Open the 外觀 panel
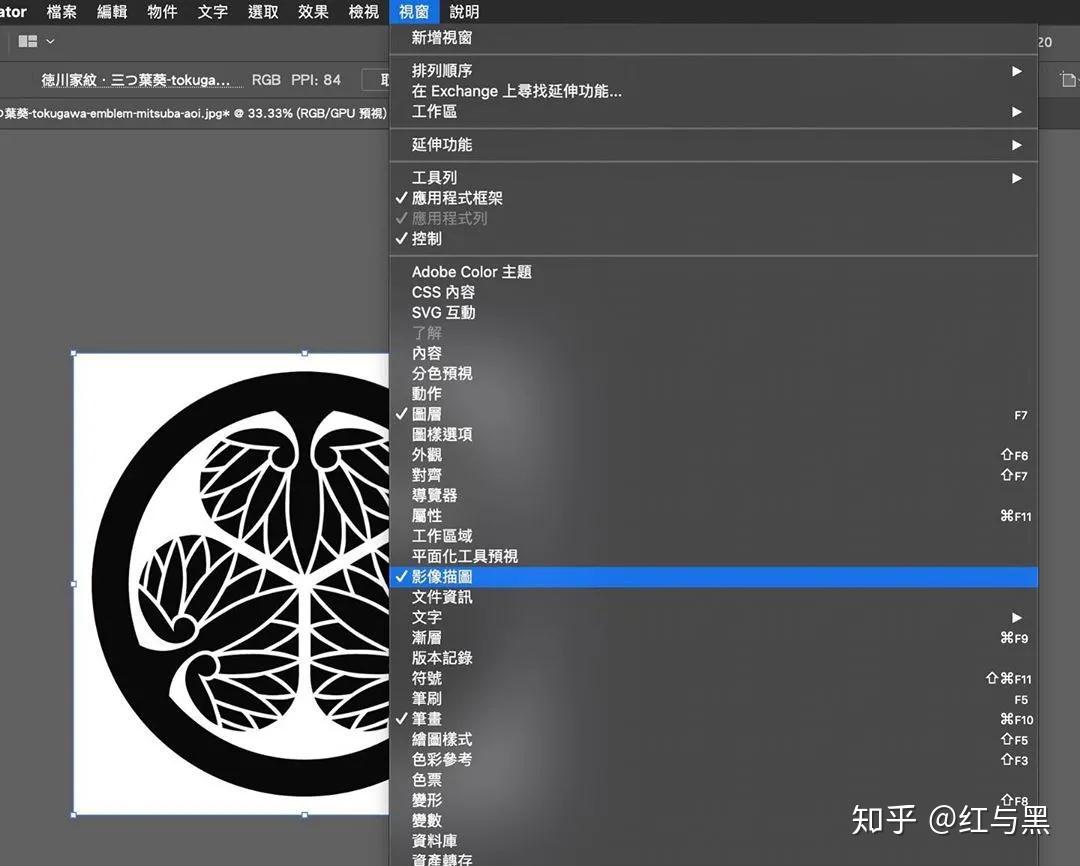This screenshot has height=866, width=1080. [714, 455]
